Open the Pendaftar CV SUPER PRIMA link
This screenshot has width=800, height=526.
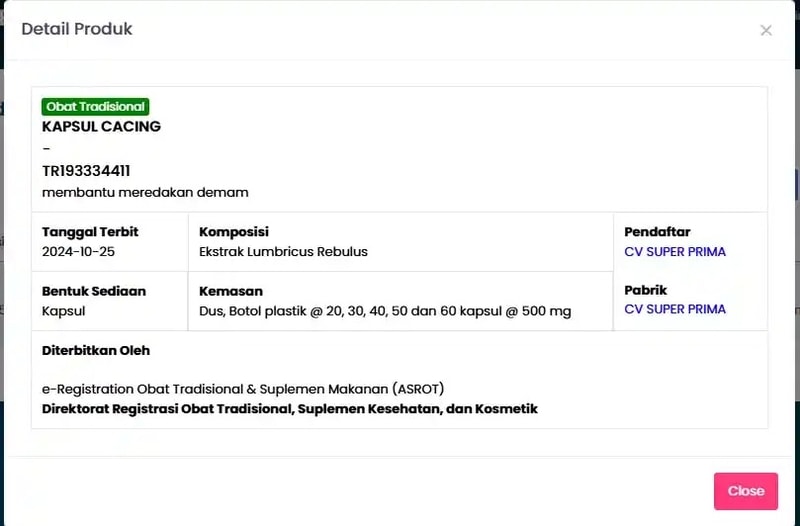pos(674,252)
